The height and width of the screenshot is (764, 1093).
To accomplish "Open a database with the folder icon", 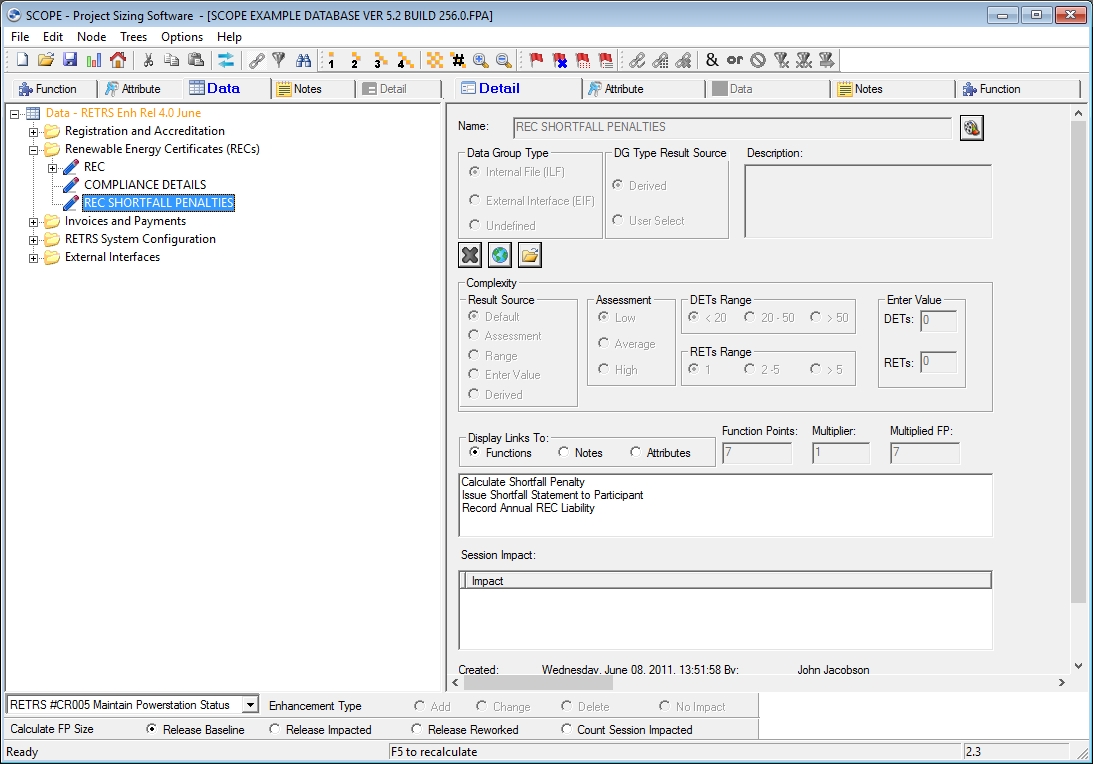I will click(x=46, y=61).
